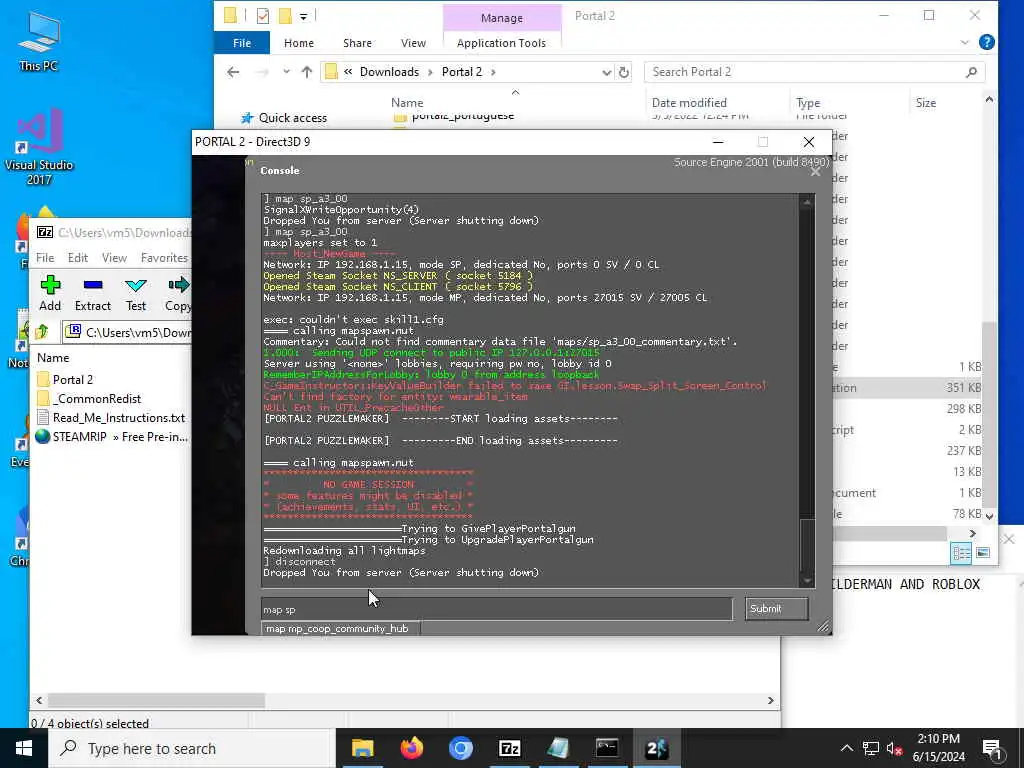The height and width of the screenshot is (768, 1024).
Task: Open the View ribbon tab
Action: [413, 42]
